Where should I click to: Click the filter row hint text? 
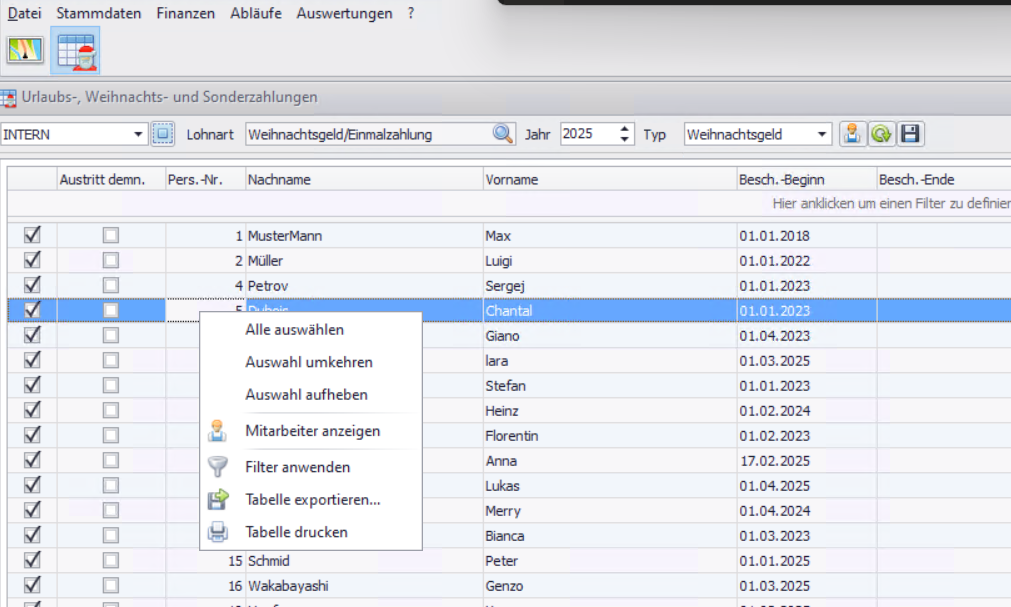coord(891,204)
